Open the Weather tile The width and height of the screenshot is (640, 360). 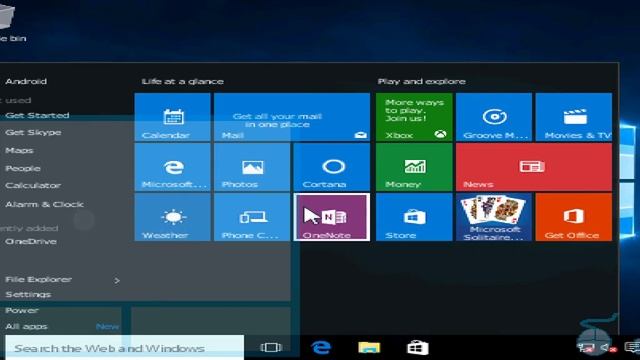click(172, 217)
